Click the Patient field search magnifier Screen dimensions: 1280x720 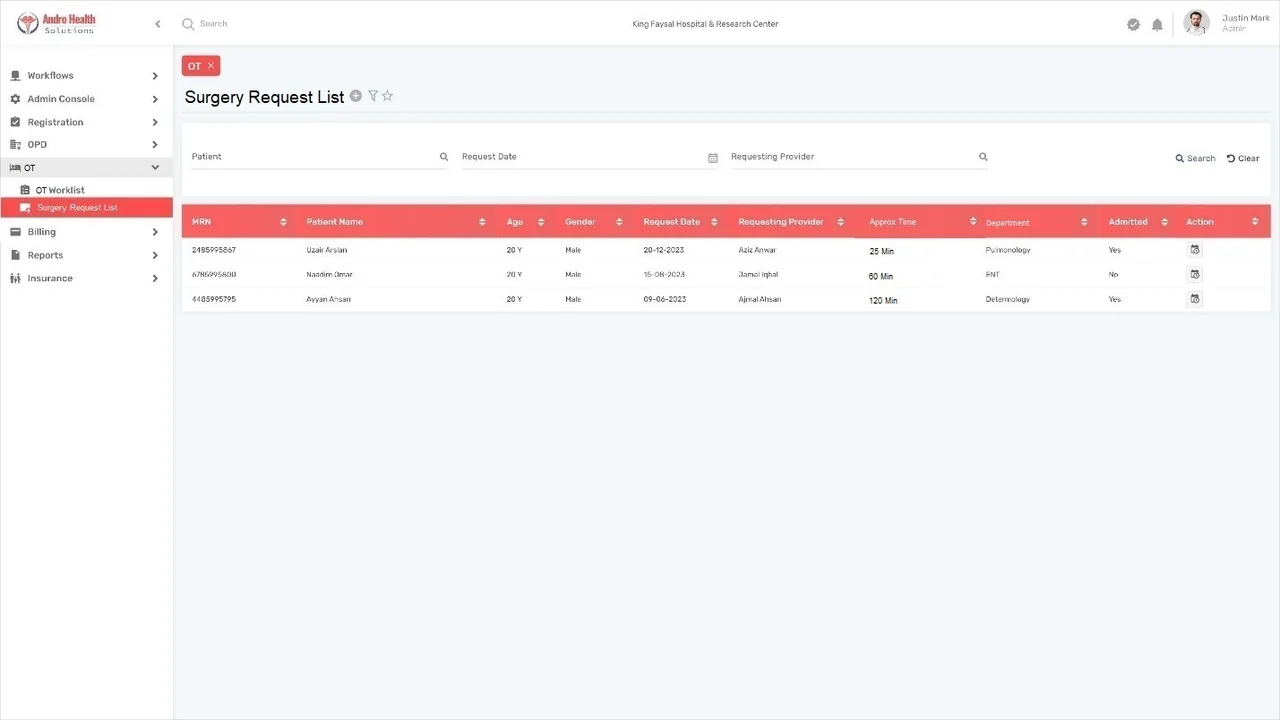(x=444, y=157)
